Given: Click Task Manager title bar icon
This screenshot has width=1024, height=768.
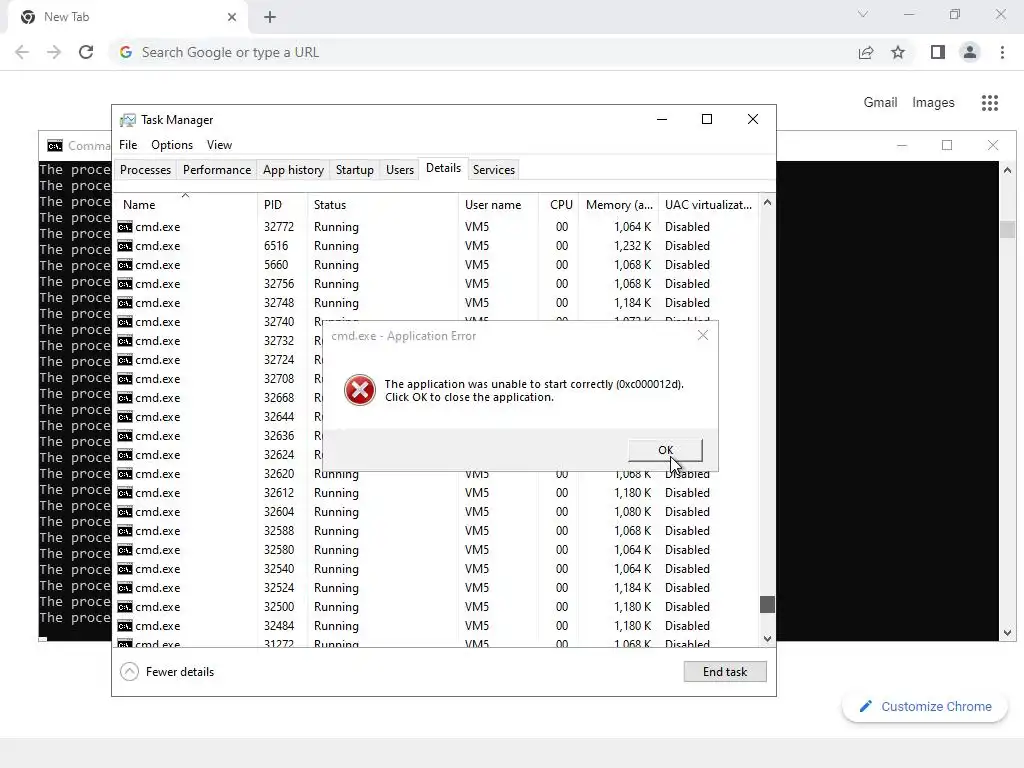Looking at the screenshot, I should (128, 120).
